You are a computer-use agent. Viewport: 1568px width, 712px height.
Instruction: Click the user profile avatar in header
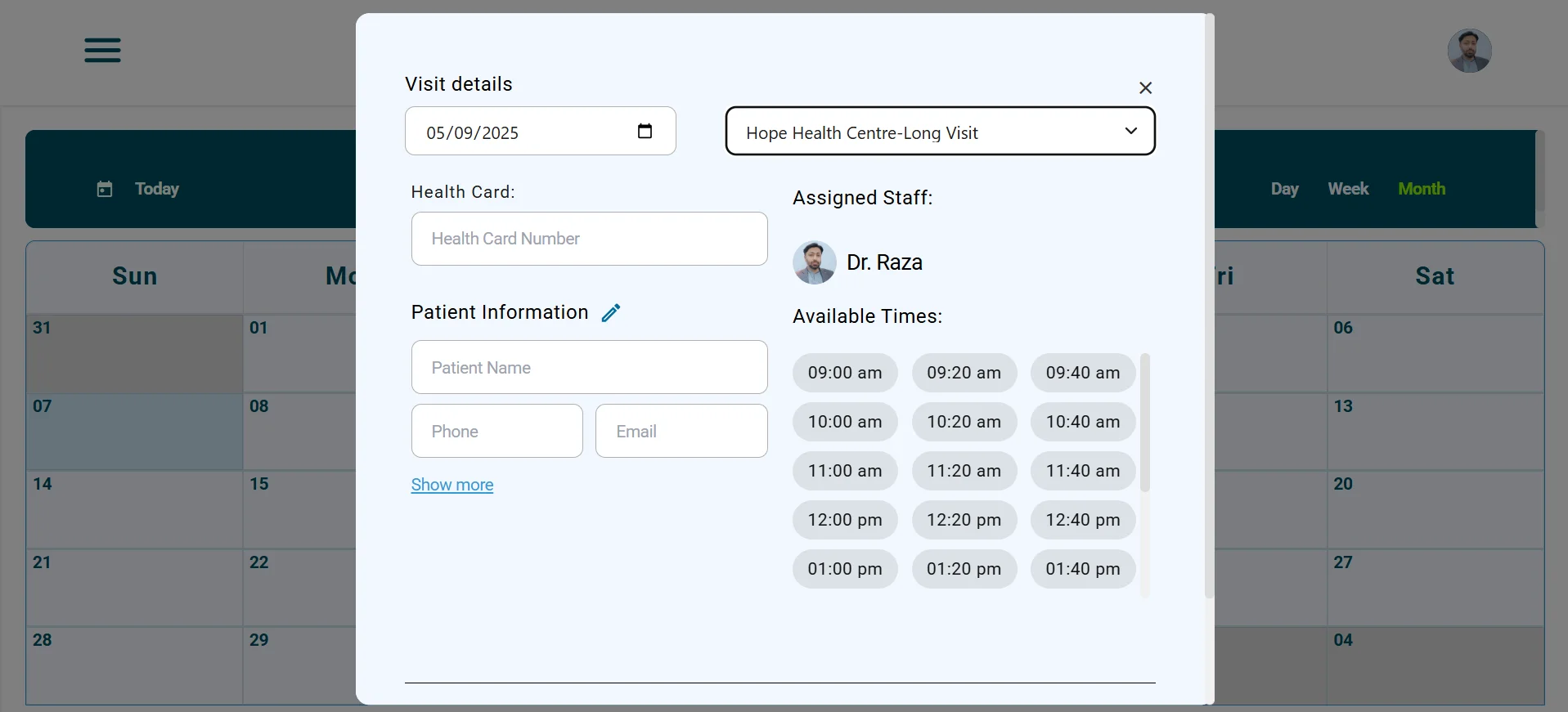pyautogui.click(x=1469, y=51)
